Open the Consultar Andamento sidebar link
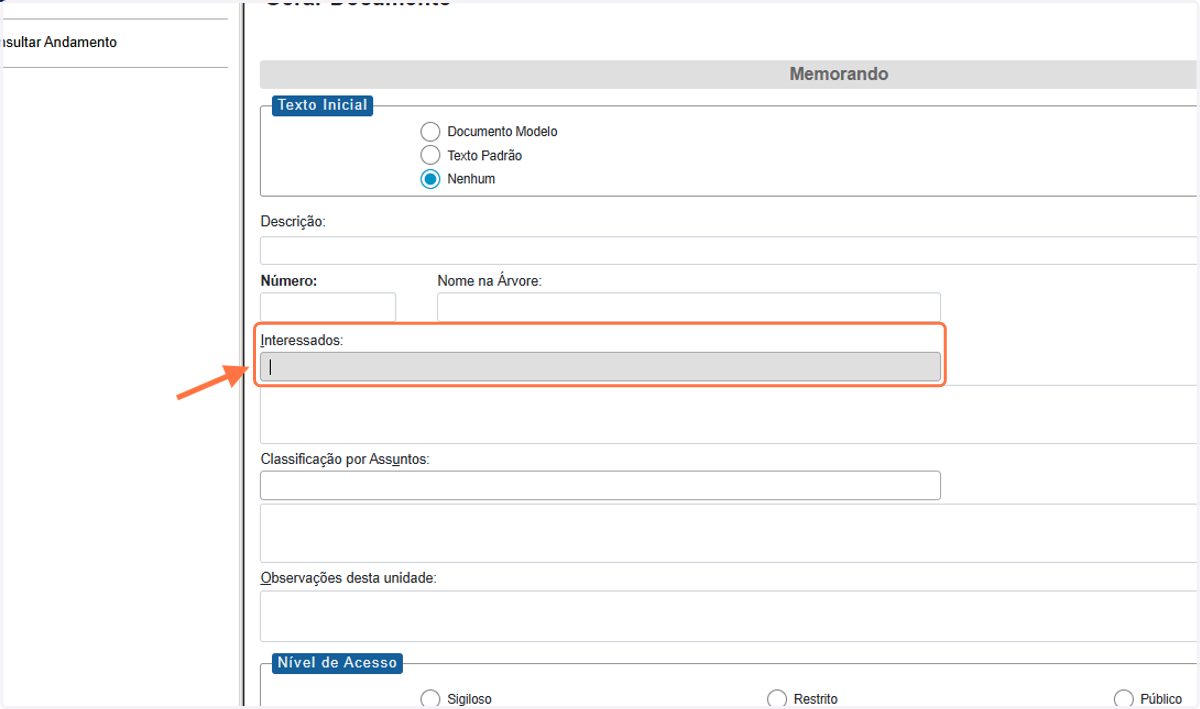Screen dimensions: 1200x709 58,43
